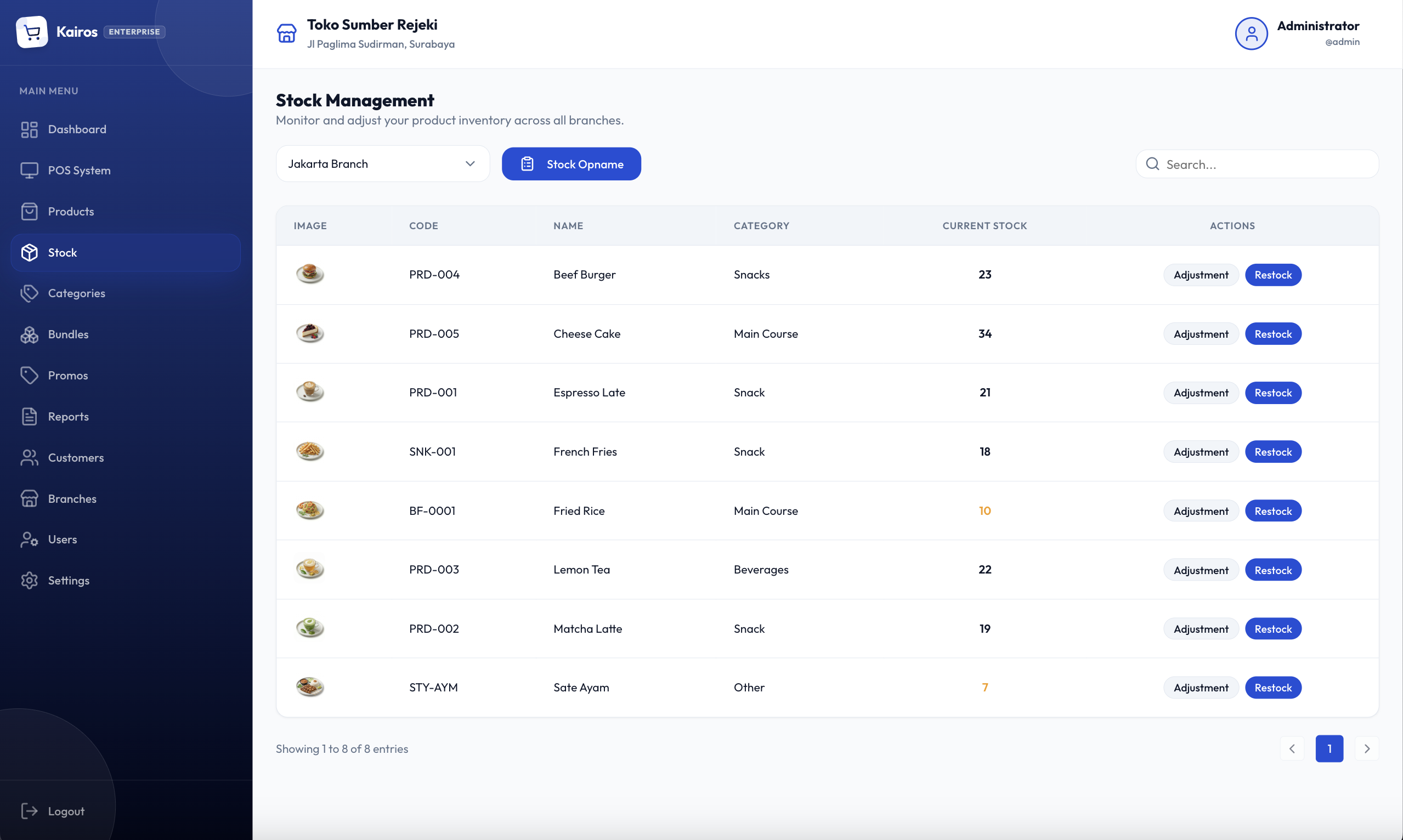The width and height of the screenshot is (1403, 840).
Task: Open Adjustment for Fried Rice
Action: click(1201, 511)
